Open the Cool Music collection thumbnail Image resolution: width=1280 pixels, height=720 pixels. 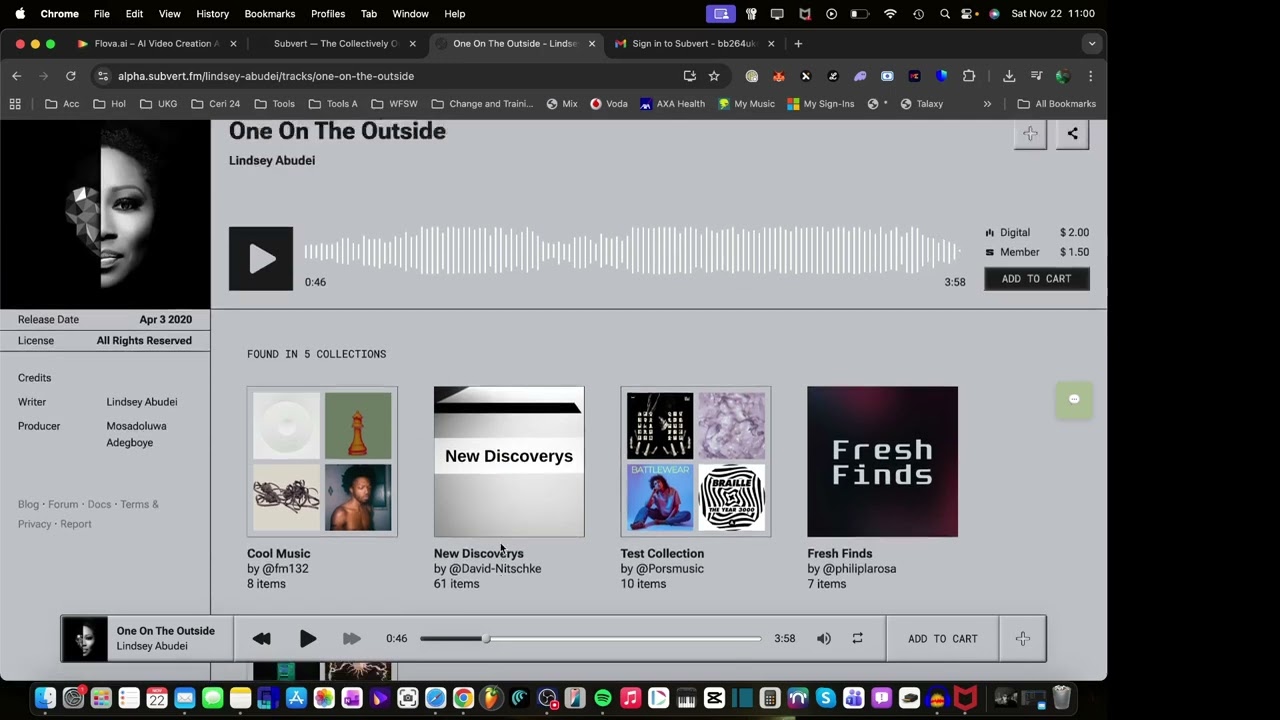point(322,462)
